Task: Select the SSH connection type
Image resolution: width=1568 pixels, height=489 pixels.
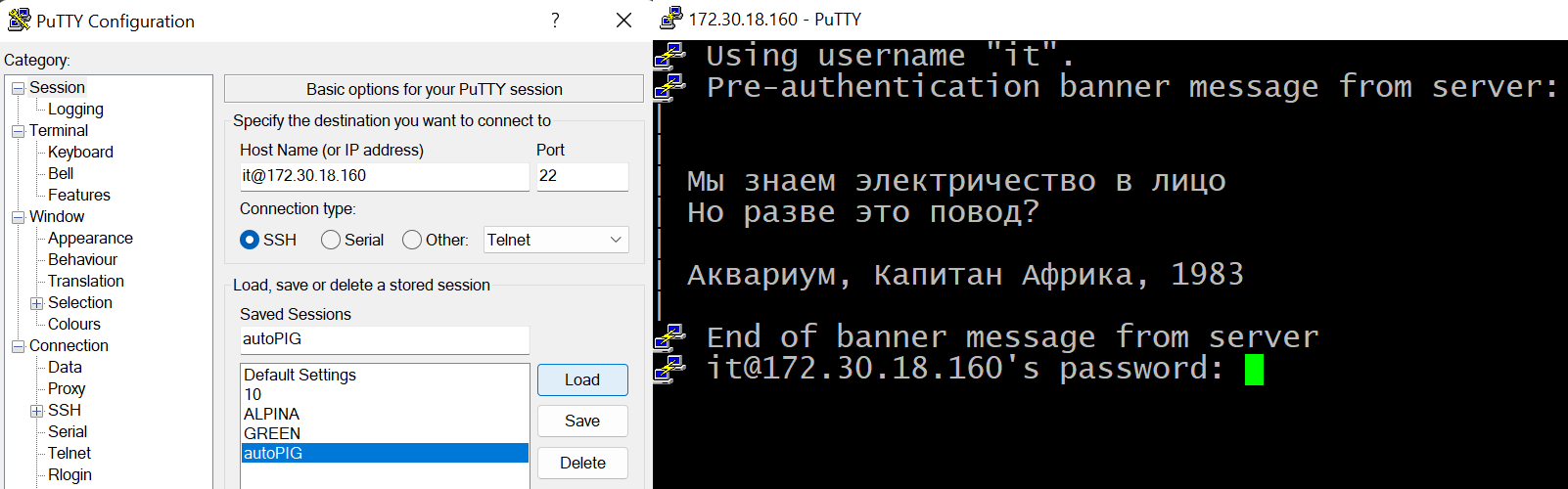Action: coord(250,240)
